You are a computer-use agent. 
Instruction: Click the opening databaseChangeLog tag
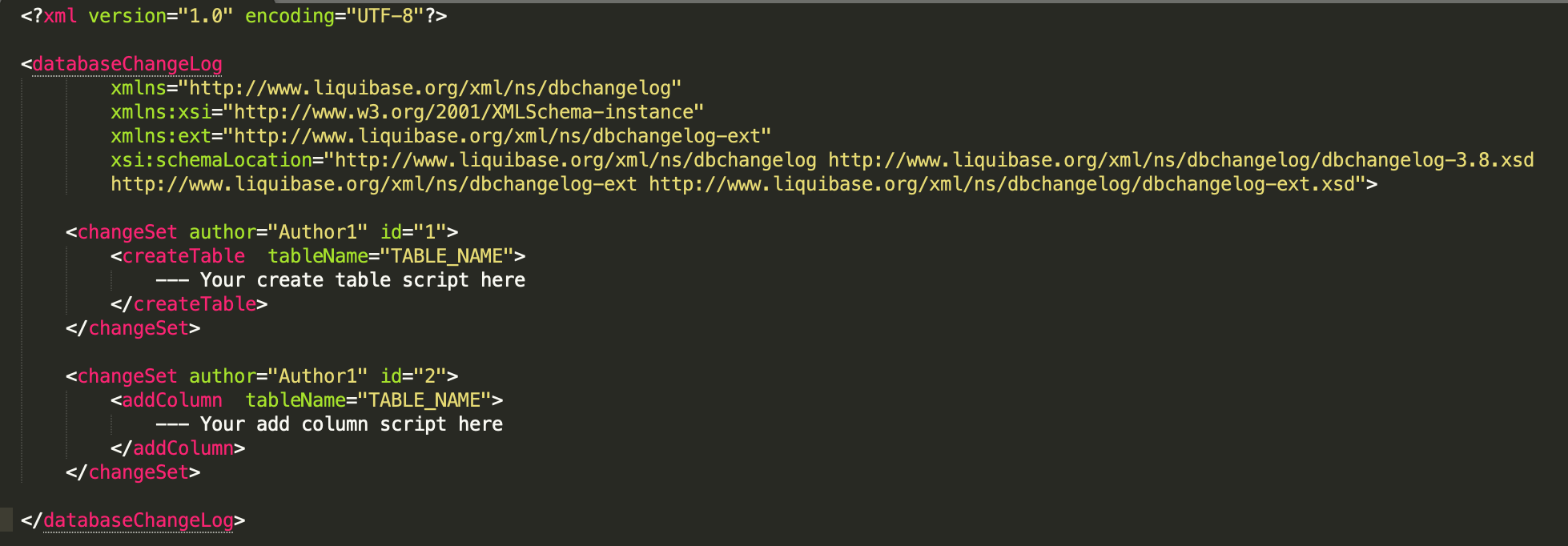tap(122, 64)
